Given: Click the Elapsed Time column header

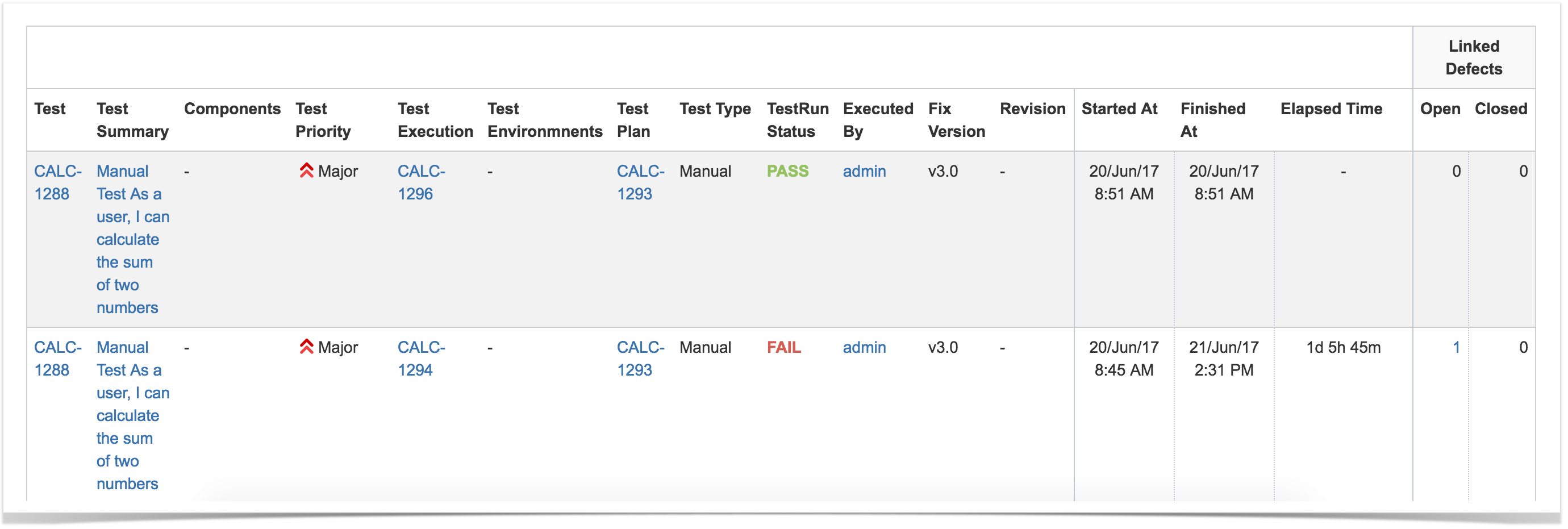Looking at the screenshot, I should pyautogui.click(x=1331, y=109).
